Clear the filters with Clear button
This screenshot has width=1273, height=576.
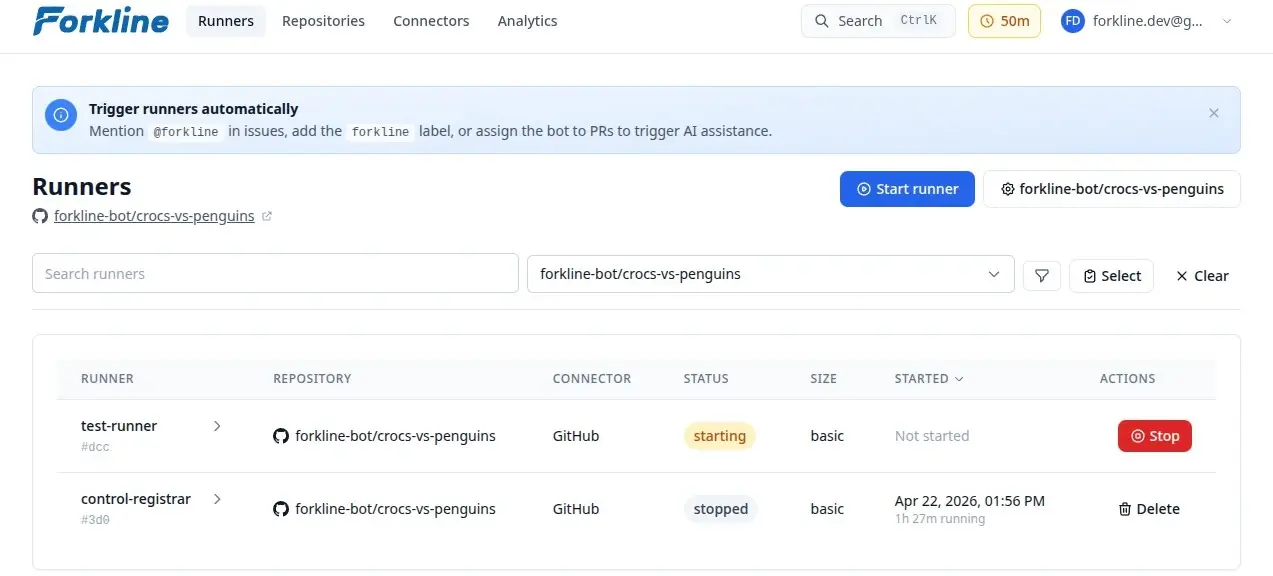click(x=1202, y=276)
